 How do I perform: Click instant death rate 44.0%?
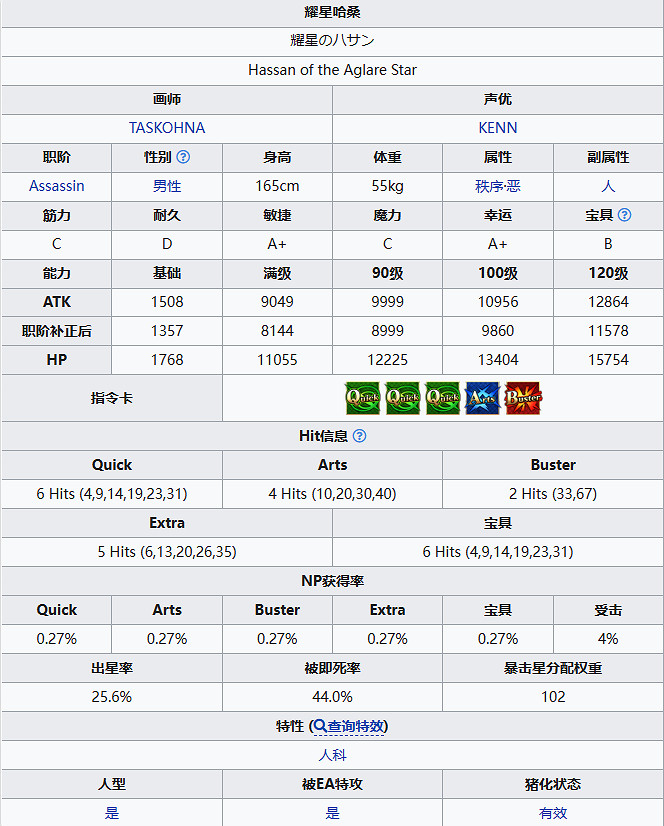[x=333, y=697]
